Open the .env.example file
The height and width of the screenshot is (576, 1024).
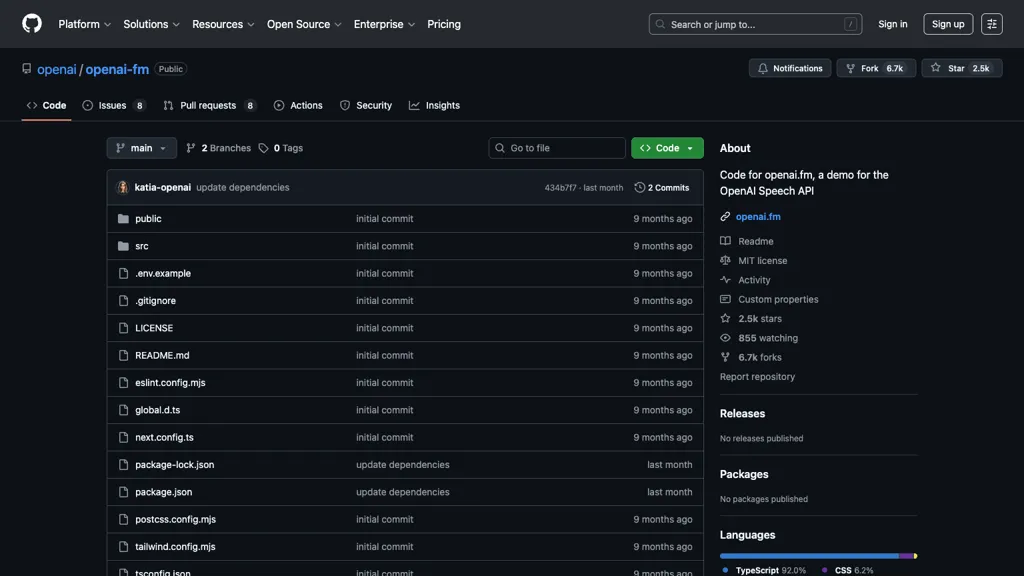click(163, 274)
